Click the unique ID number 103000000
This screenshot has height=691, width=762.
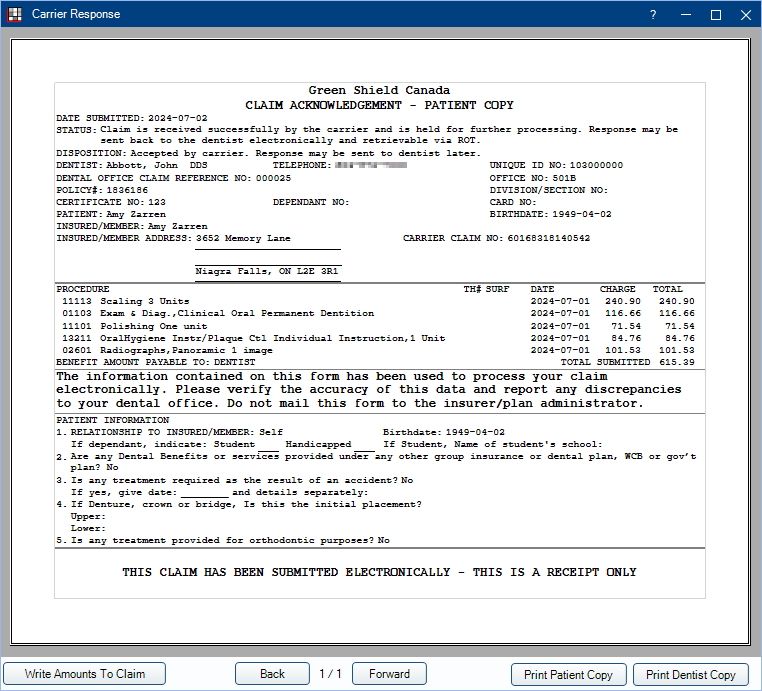596,165
